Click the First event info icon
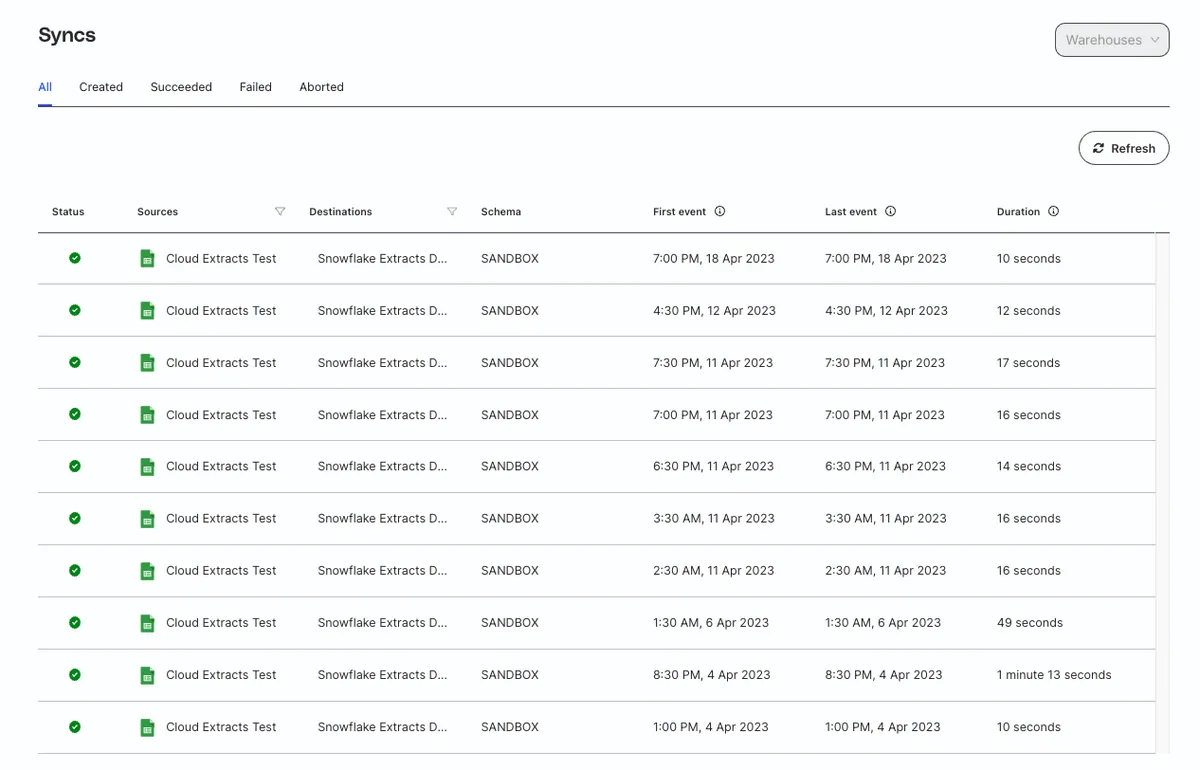 pyautogui.click(x=720, y=211)
